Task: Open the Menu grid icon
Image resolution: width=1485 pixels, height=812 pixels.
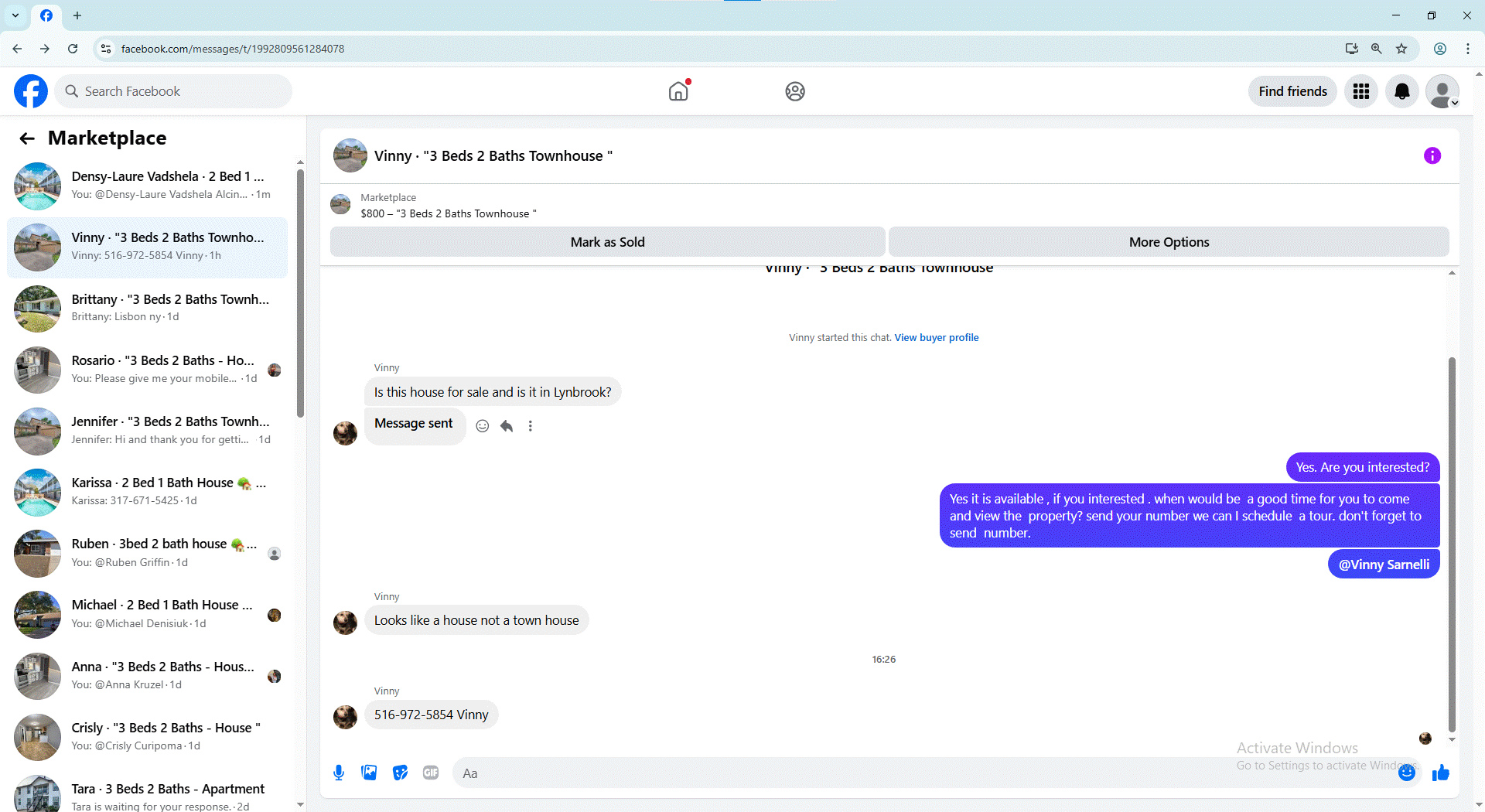Action: (1361, 91)
